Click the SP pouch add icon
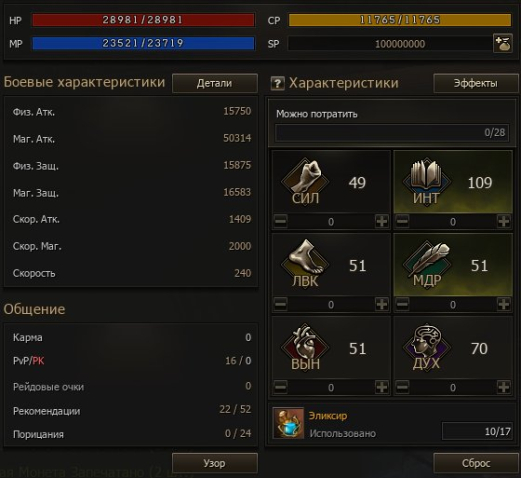 tap(503, 43)
